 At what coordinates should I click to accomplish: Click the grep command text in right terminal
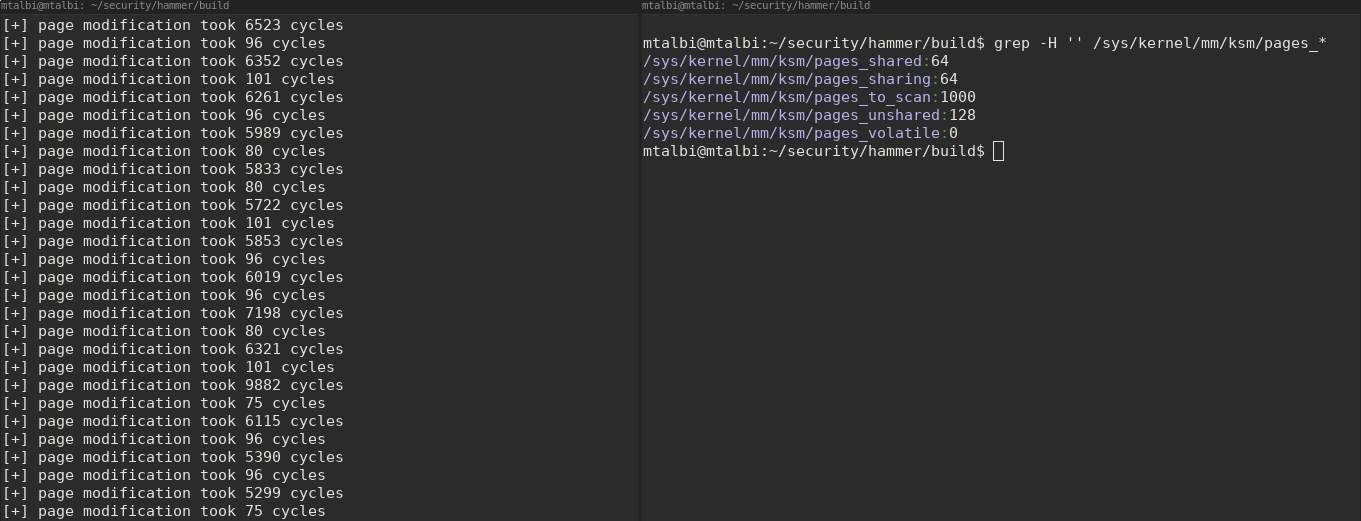pyautogui.click(x=1160, y=43)
